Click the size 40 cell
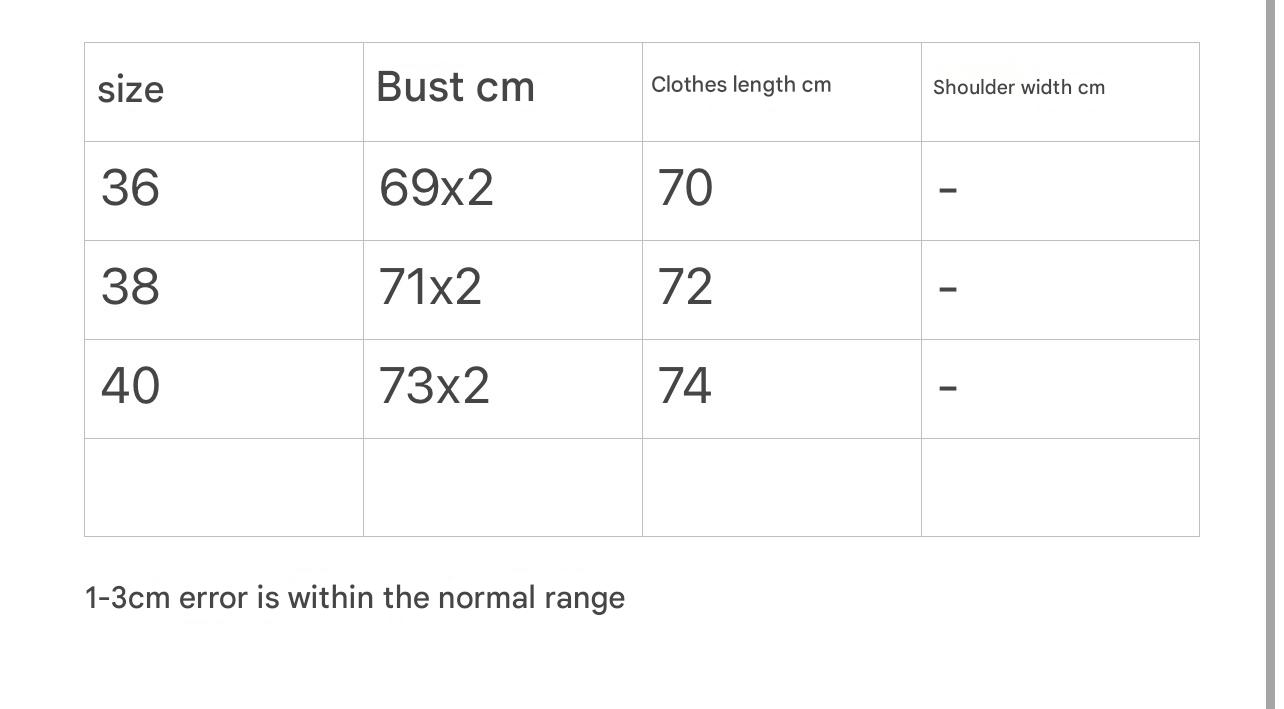 point(130,386)
